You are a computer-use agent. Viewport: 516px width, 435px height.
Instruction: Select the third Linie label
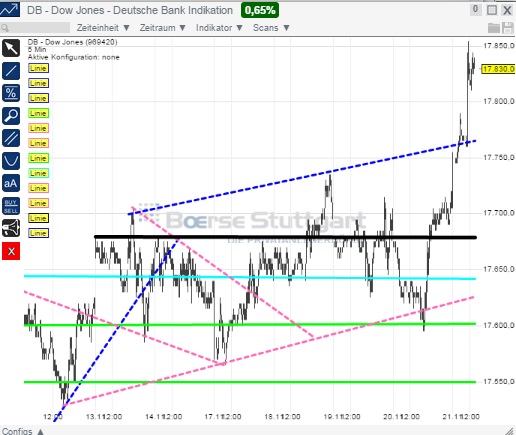point(38,98)
